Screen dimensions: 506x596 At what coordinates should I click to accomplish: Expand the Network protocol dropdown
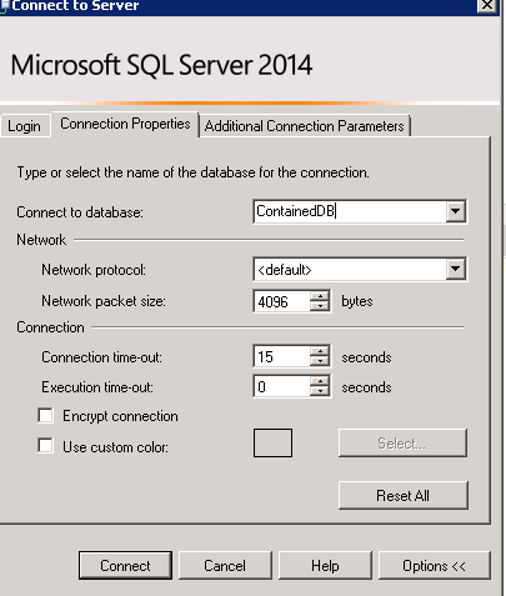coord(455,269)
